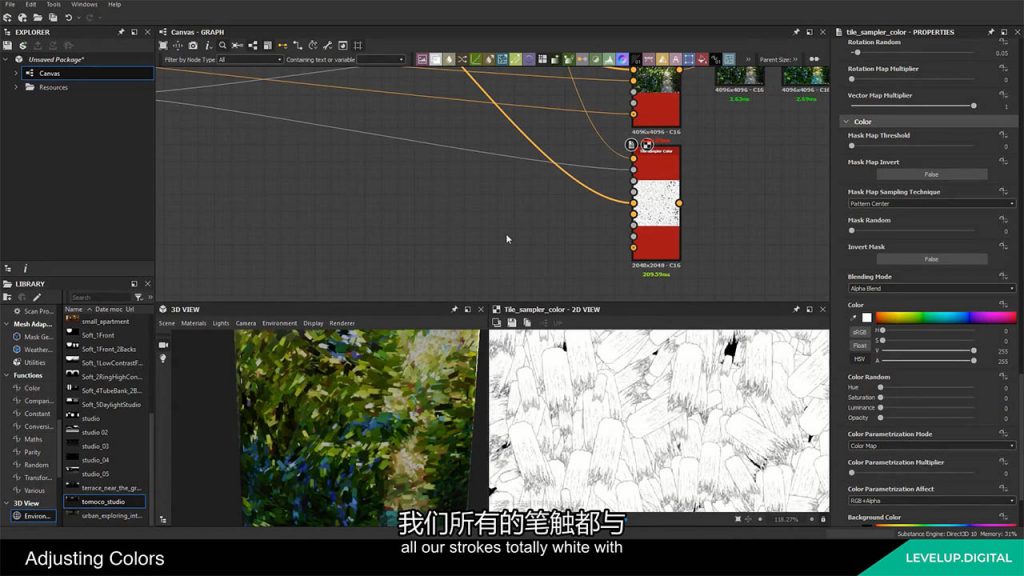This screenshot has width=1024, height=576.
Task: Select the 3D View camera icon
Action: click(x=163, y=343)
